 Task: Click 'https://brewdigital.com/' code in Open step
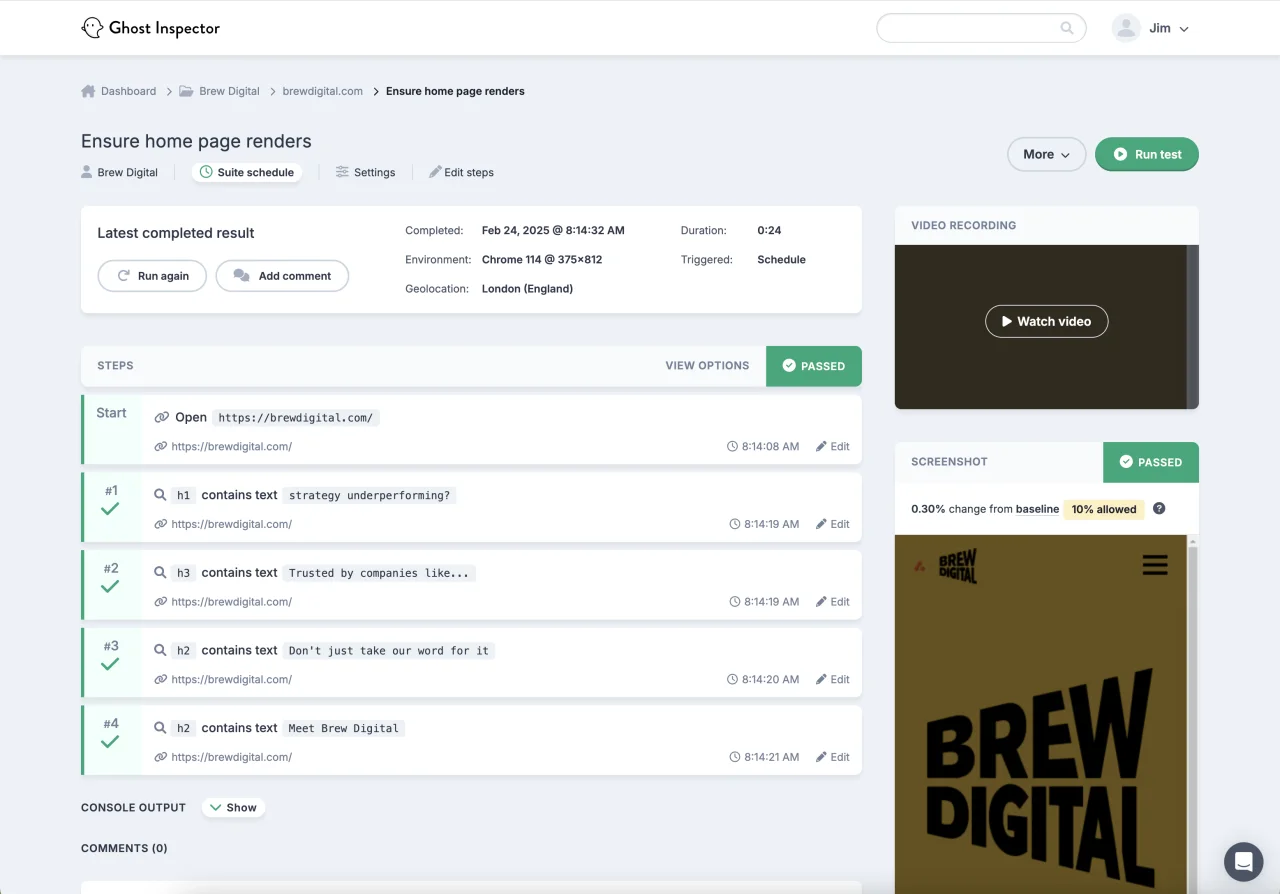296,417
